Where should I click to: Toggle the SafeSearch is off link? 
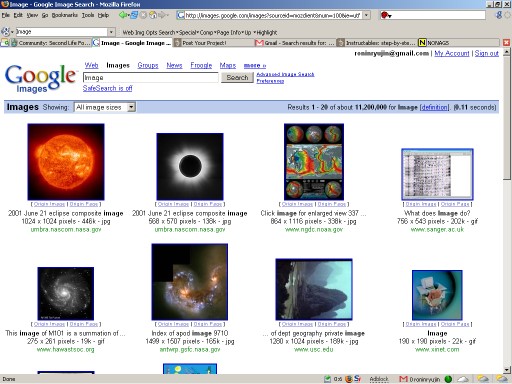107,88
